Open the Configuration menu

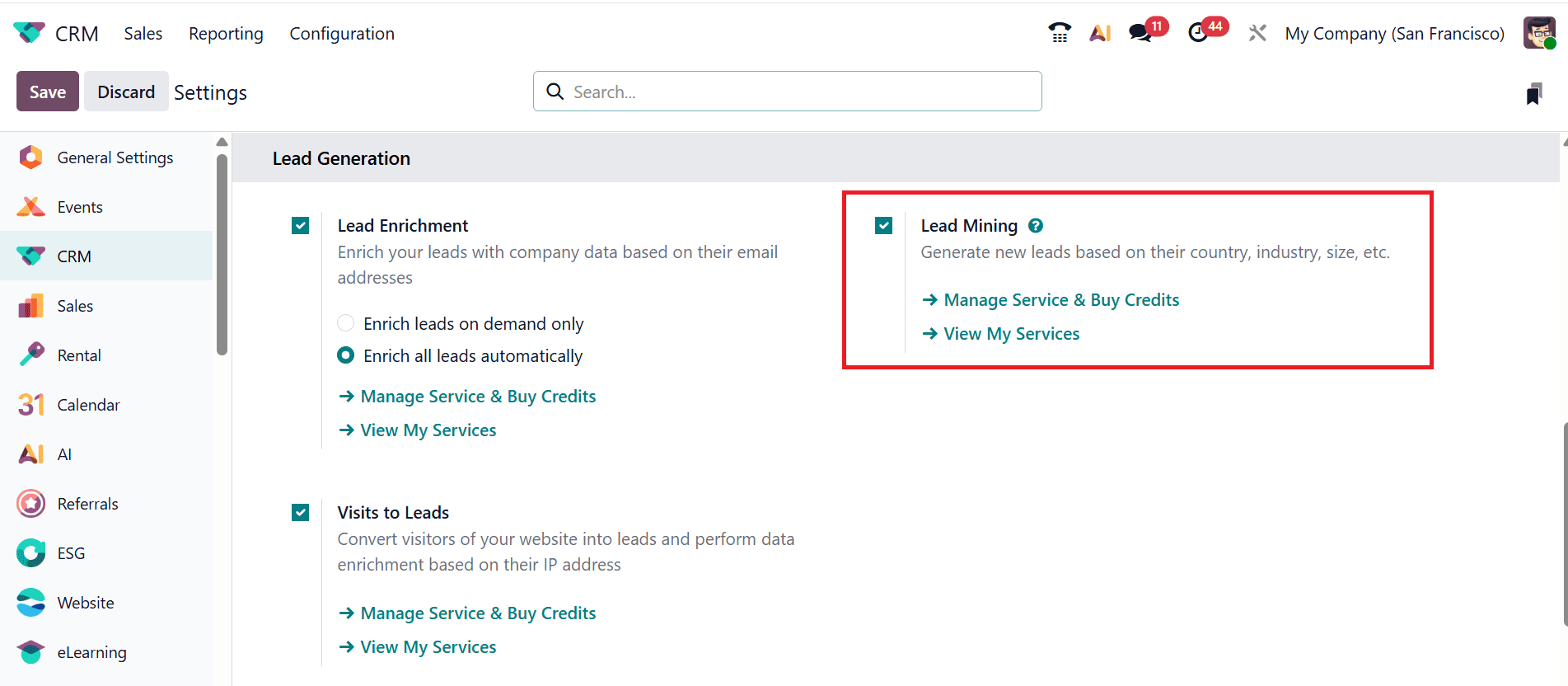(342, 34)
